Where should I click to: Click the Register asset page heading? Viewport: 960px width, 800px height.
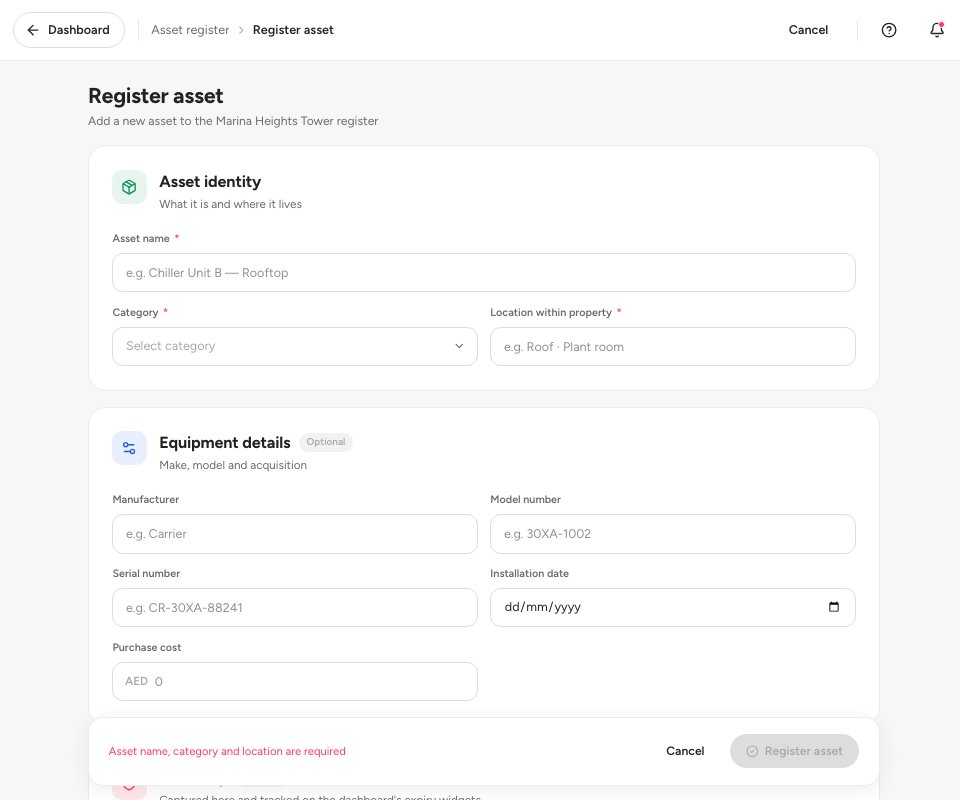click(x=156, y=96)
